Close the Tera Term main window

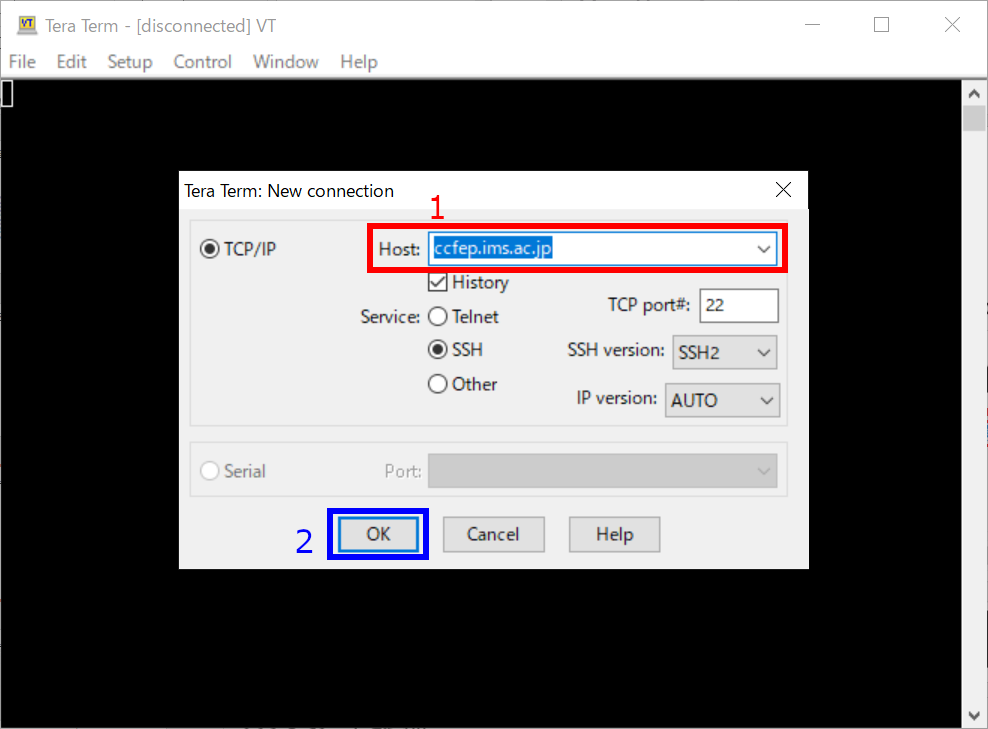click(952, 25)
